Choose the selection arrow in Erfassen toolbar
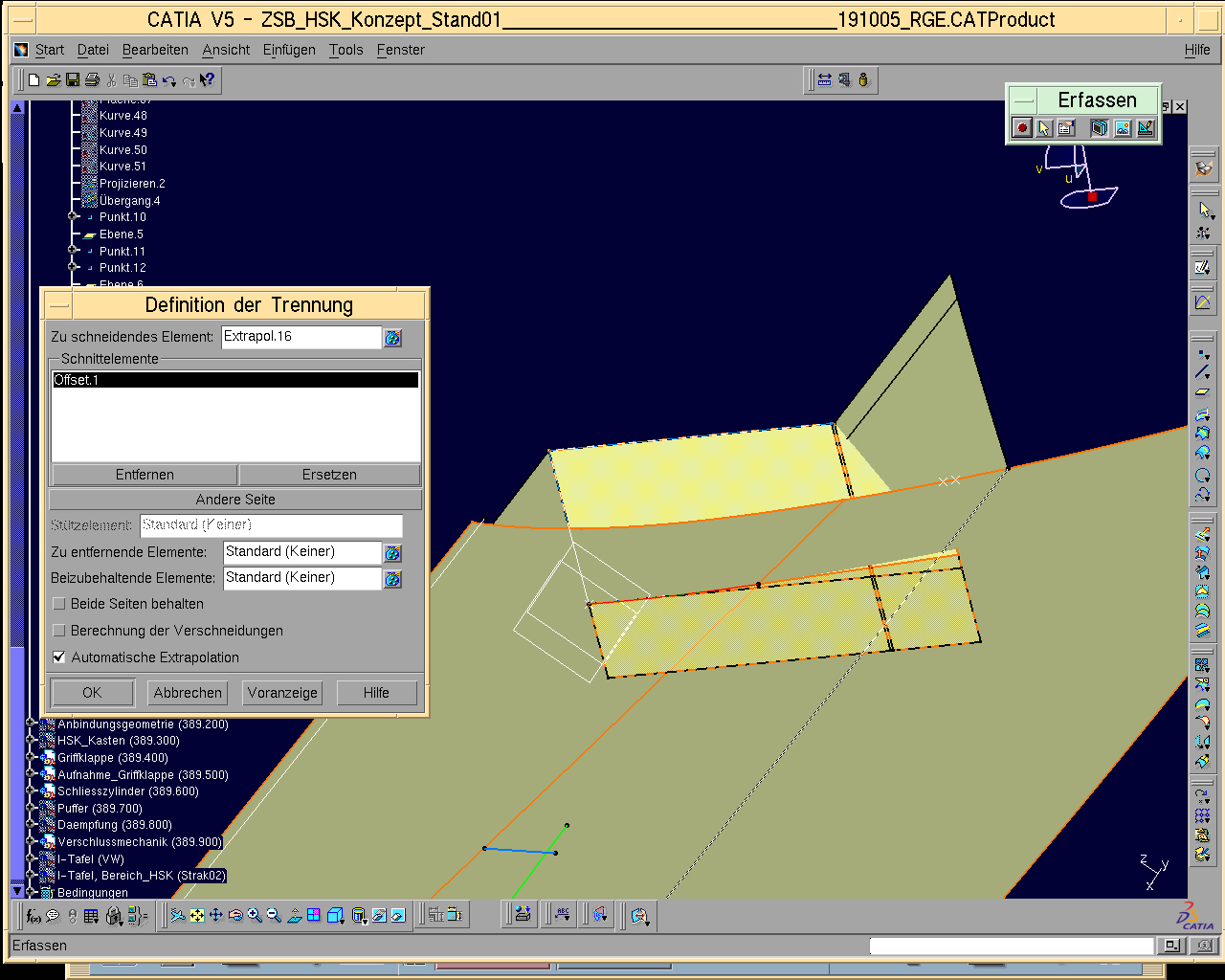Image resolution: width=1225 pixels, height=980 pixels. [1044, 127]
